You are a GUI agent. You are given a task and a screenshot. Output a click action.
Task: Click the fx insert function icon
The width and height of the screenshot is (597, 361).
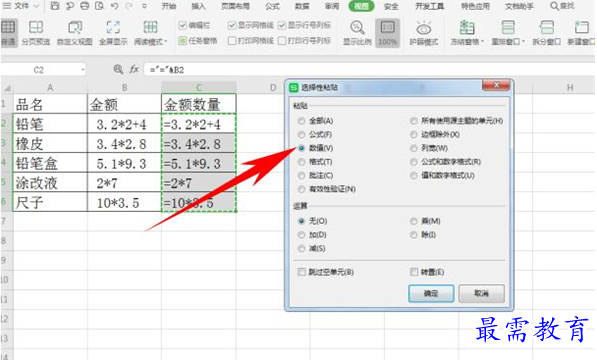pos(134,69)
